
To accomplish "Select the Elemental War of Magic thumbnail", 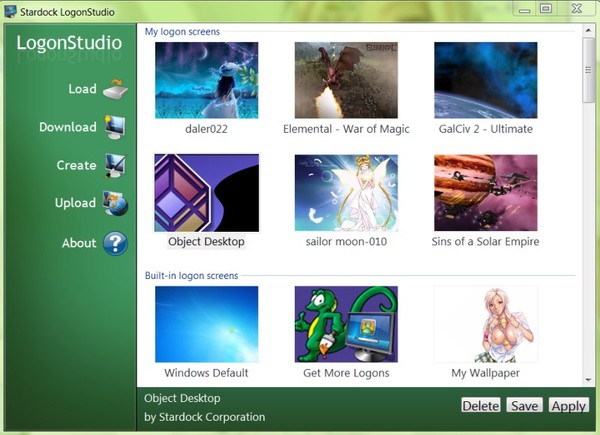I will tap(346, 80).
